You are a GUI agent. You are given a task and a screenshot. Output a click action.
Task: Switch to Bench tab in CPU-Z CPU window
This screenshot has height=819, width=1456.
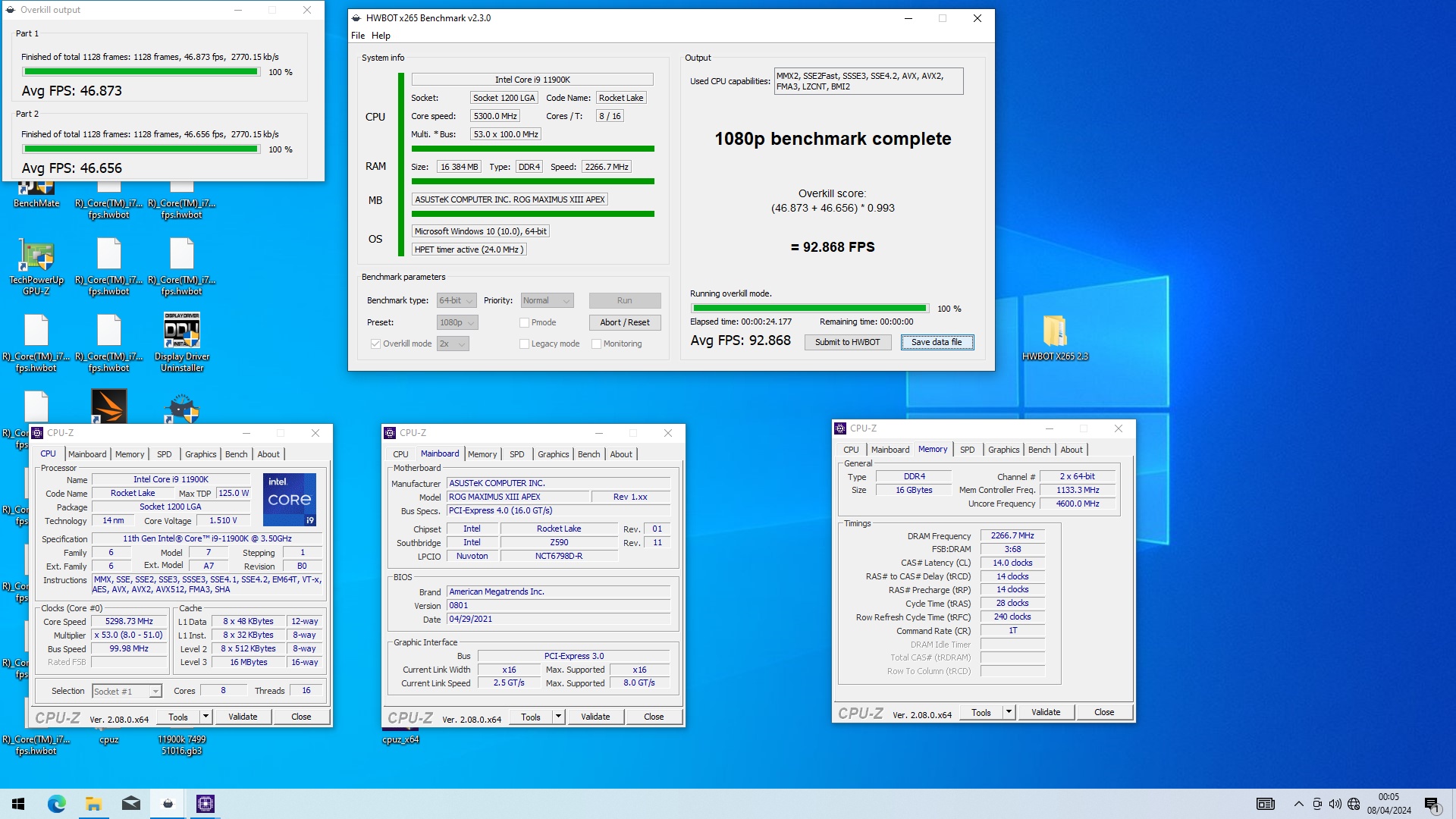point(237,454)
